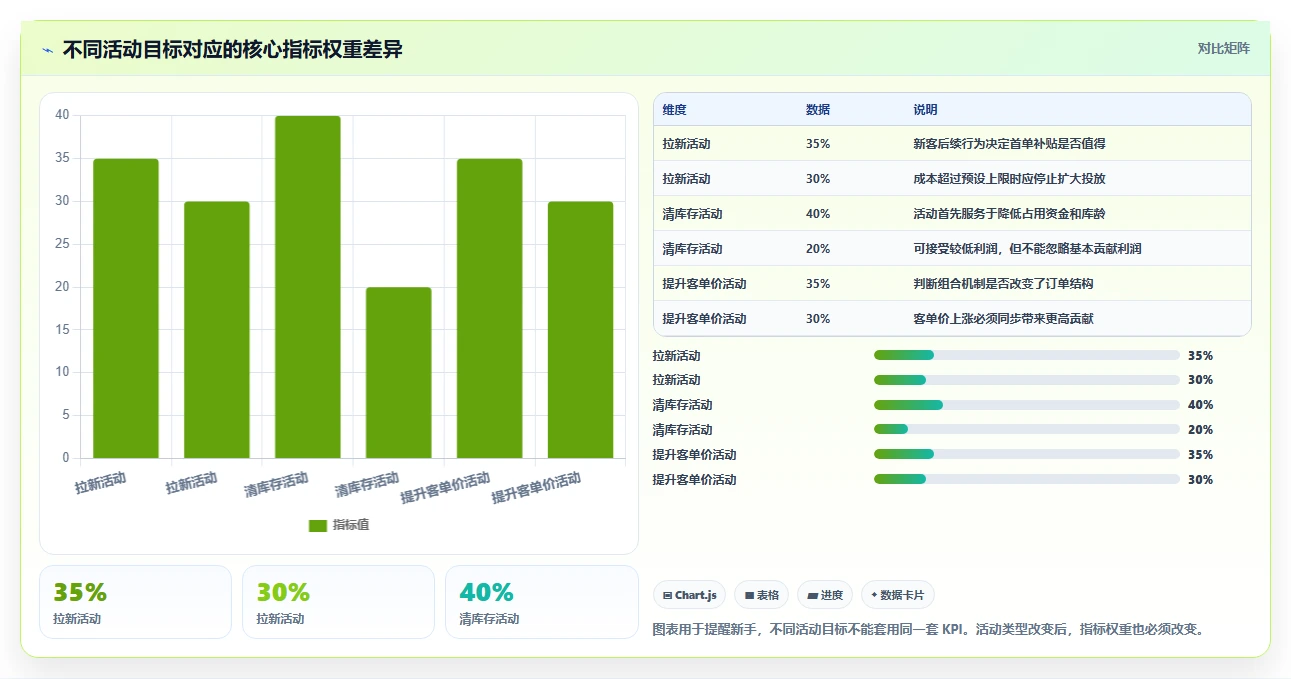The image size is (1291, 679).
Task: Click the text 新客后续行为决定首单补贴是否值得
Action: click(1009, 144)
